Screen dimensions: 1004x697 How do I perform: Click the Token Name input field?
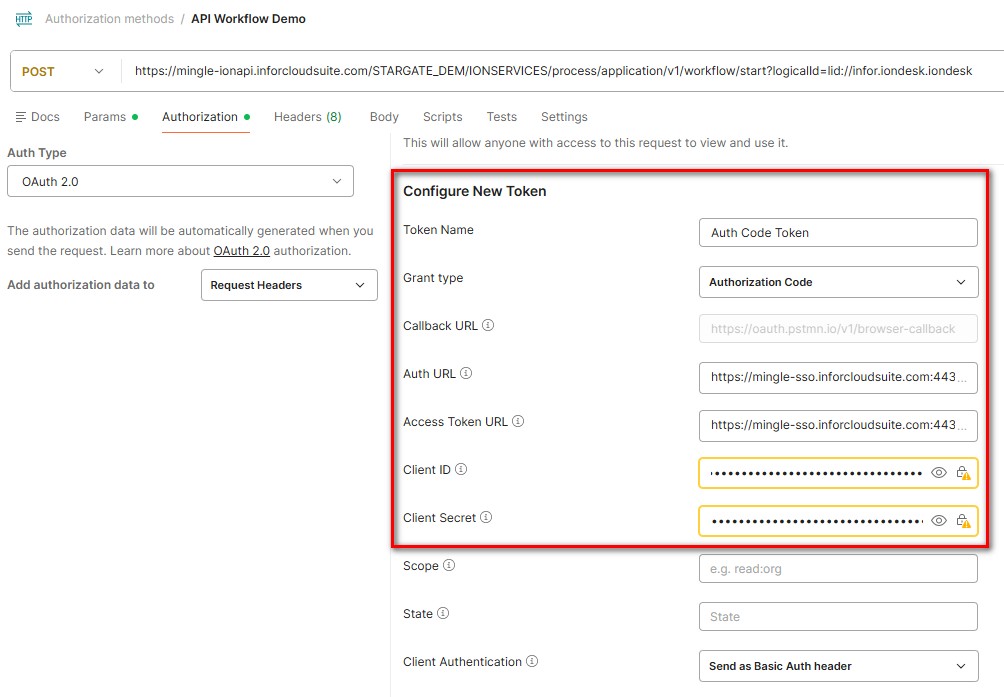point(837,233)
